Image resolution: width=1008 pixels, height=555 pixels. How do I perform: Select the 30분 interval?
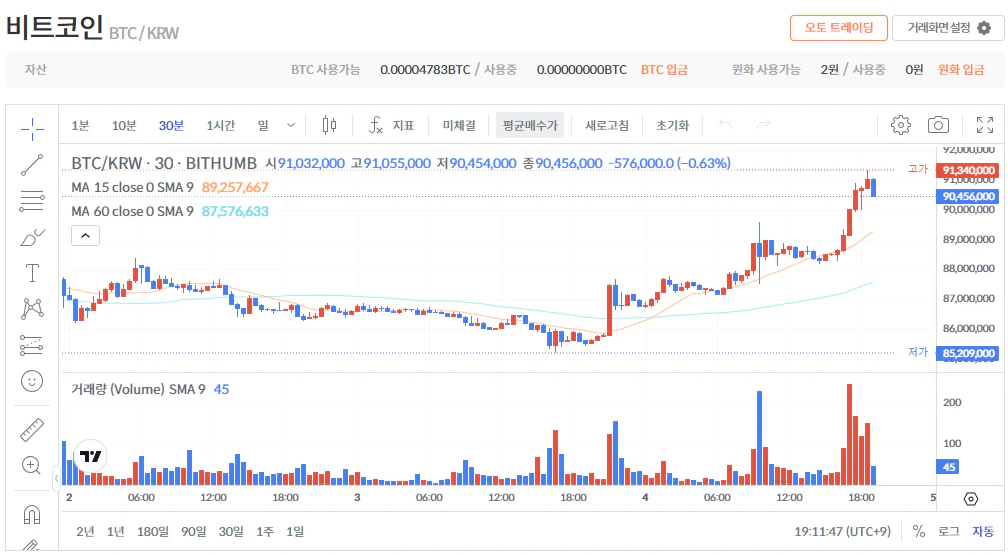172,125
